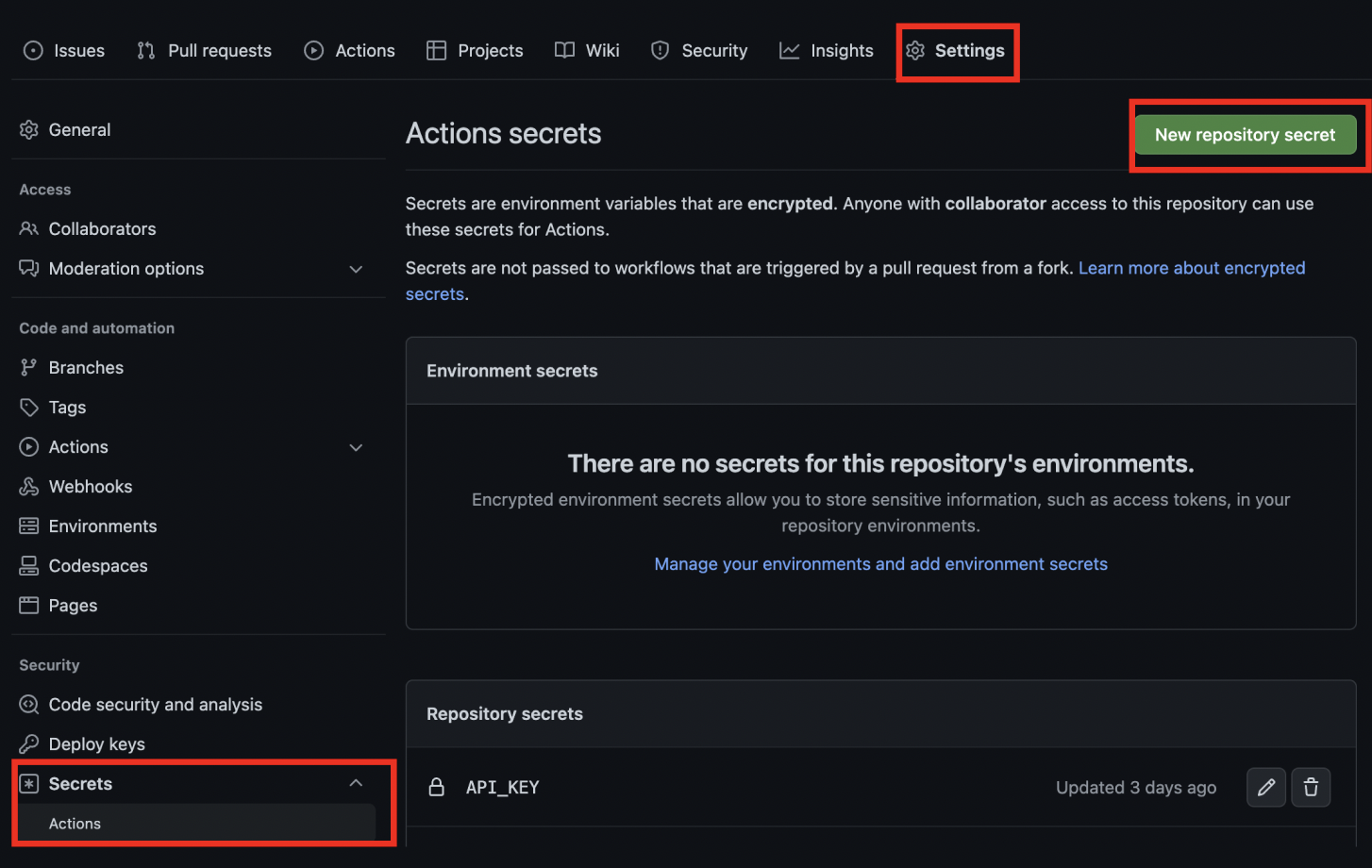Select Actions under the Secrets sidebar section
Viewport: 1372px width, 868px height.
(75, 823)
